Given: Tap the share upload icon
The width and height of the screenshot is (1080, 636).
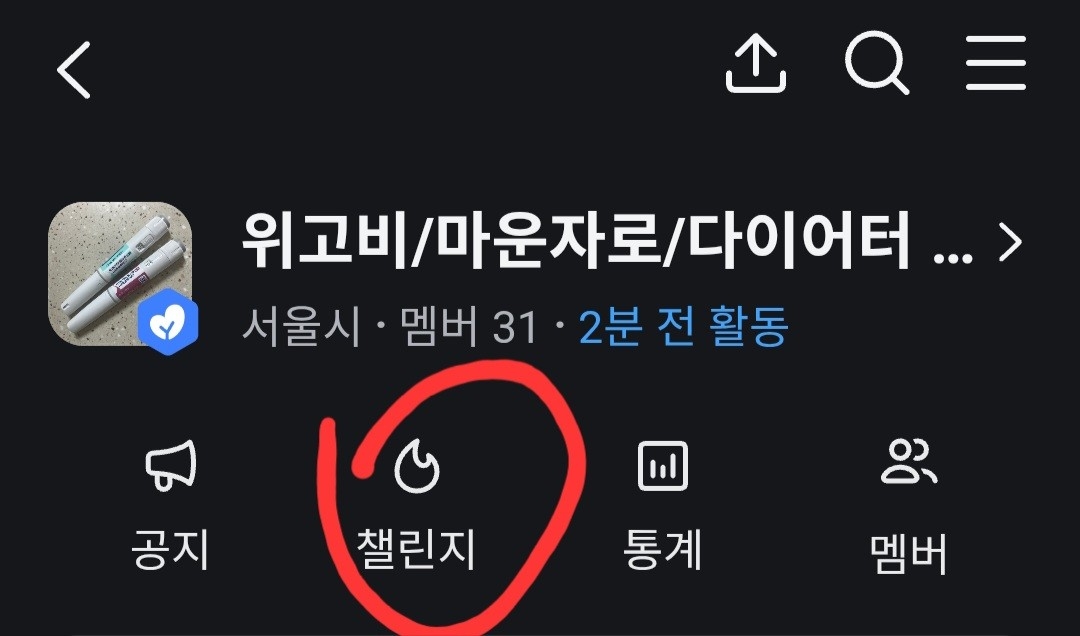Looking at the screenshot, I should click(756, 62).
